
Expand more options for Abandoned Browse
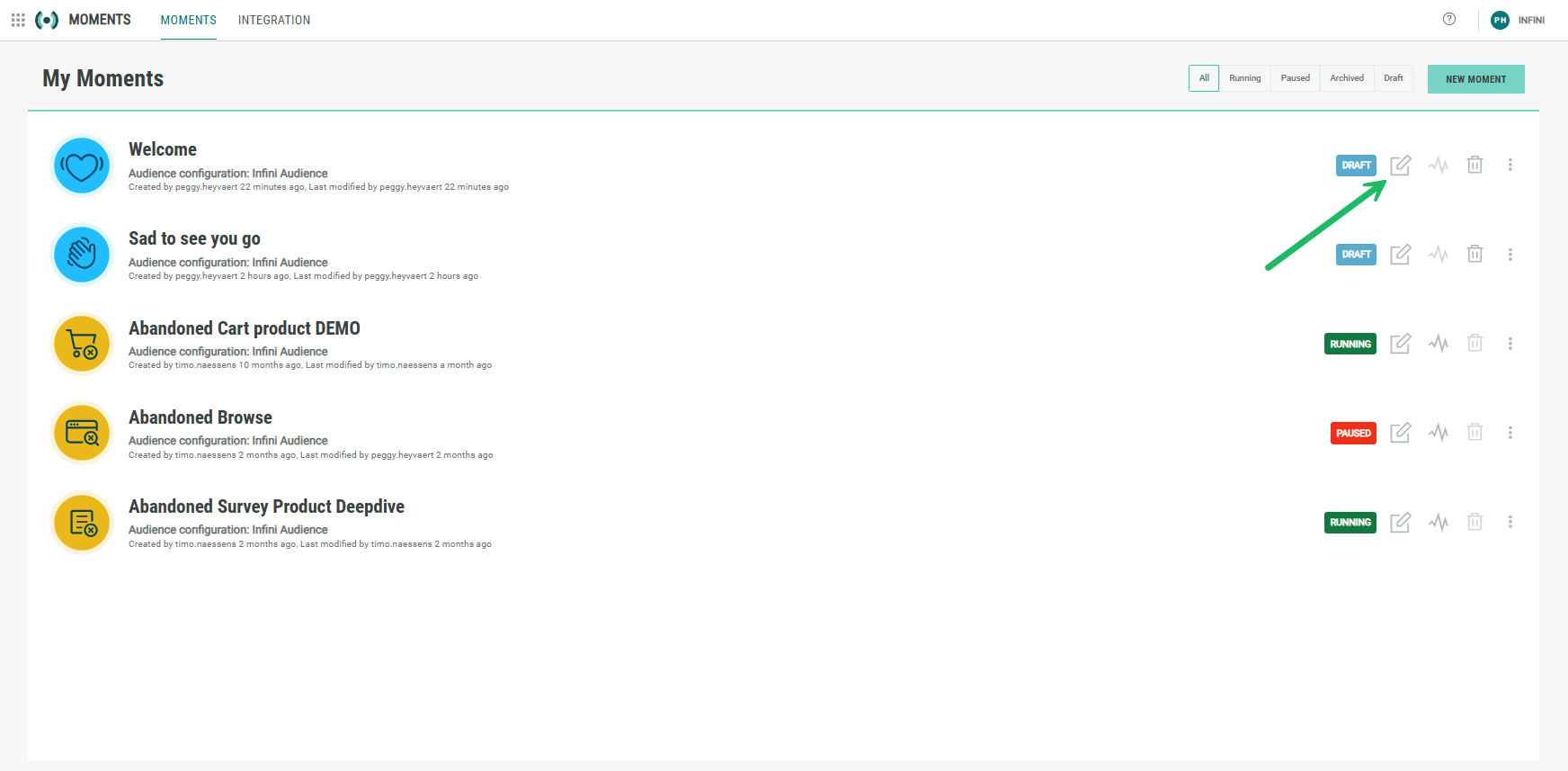pos(1510,433)
